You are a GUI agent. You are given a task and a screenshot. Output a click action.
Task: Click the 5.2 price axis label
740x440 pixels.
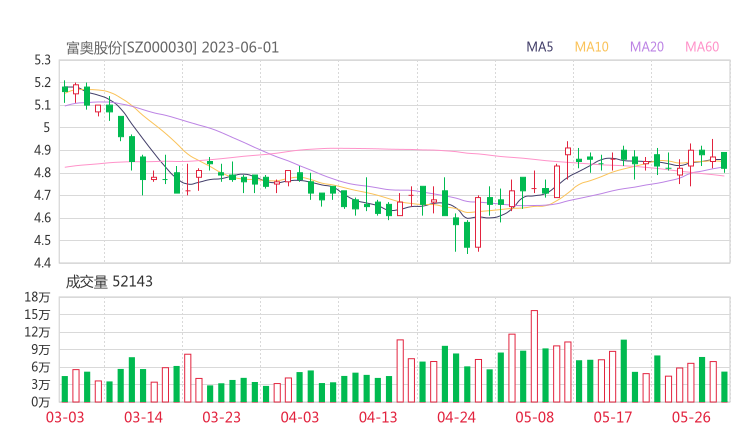(x=42, y=83)
